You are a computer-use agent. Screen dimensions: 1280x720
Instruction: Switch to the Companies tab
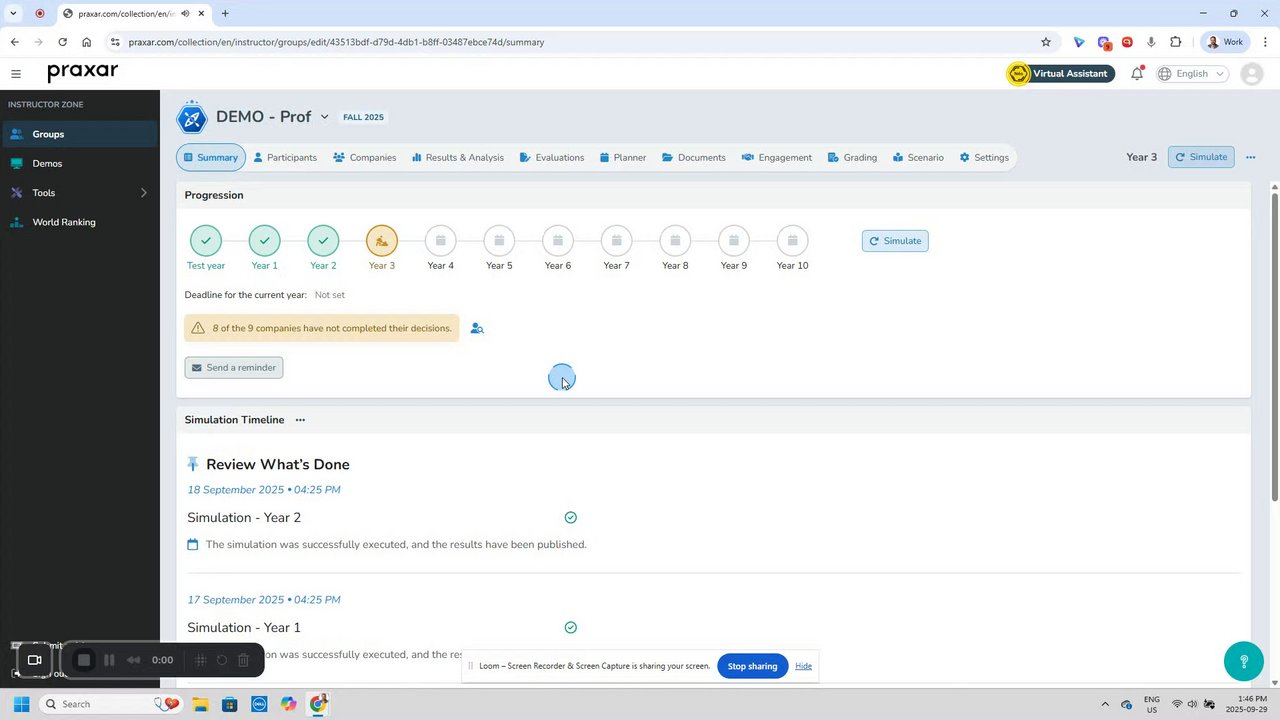365,157
